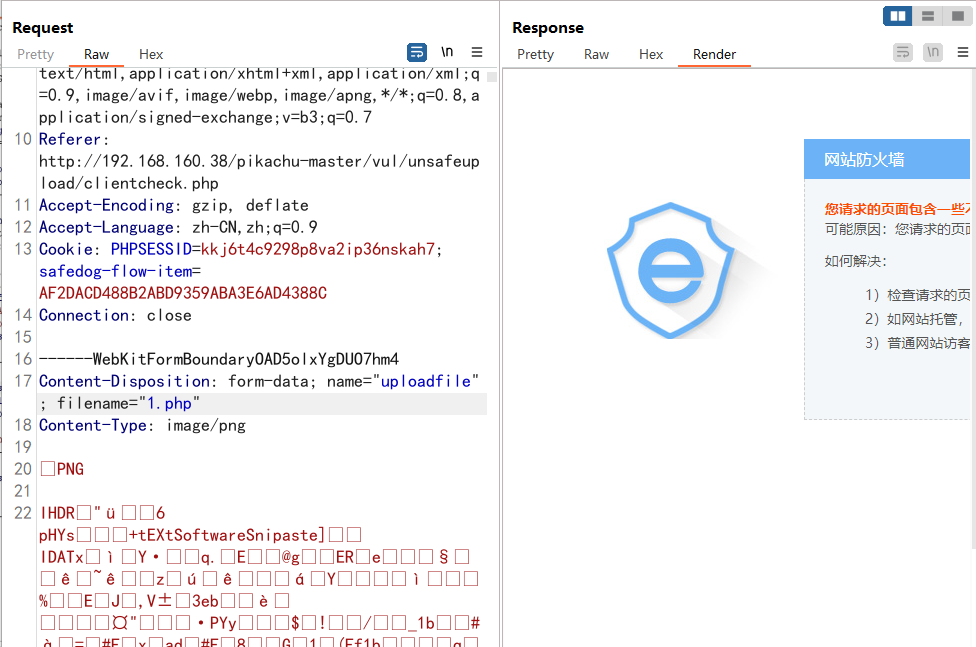976x647 pixels.
Task: Select the Request Raw tab
Action: pos(96,54)
